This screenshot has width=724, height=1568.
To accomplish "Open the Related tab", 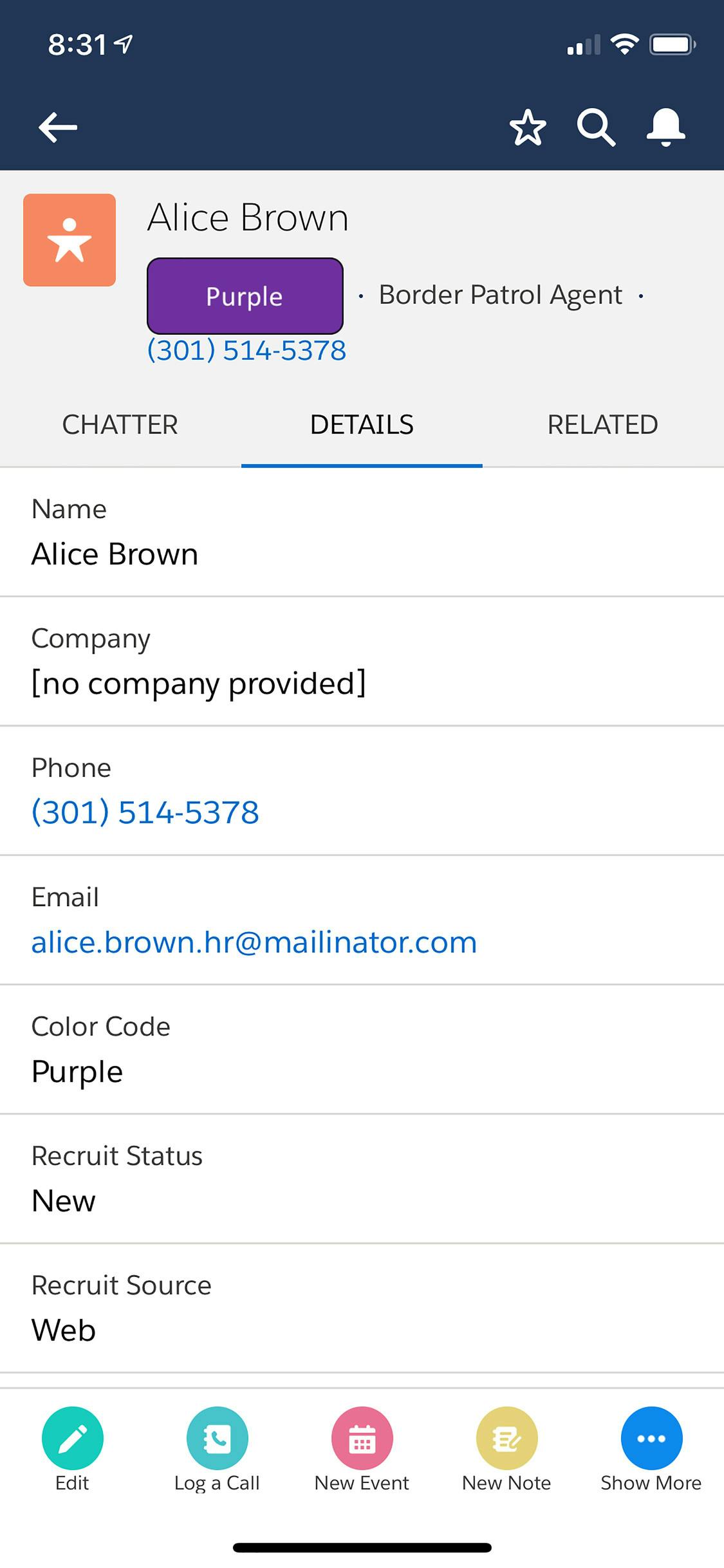I will point(602,425).
